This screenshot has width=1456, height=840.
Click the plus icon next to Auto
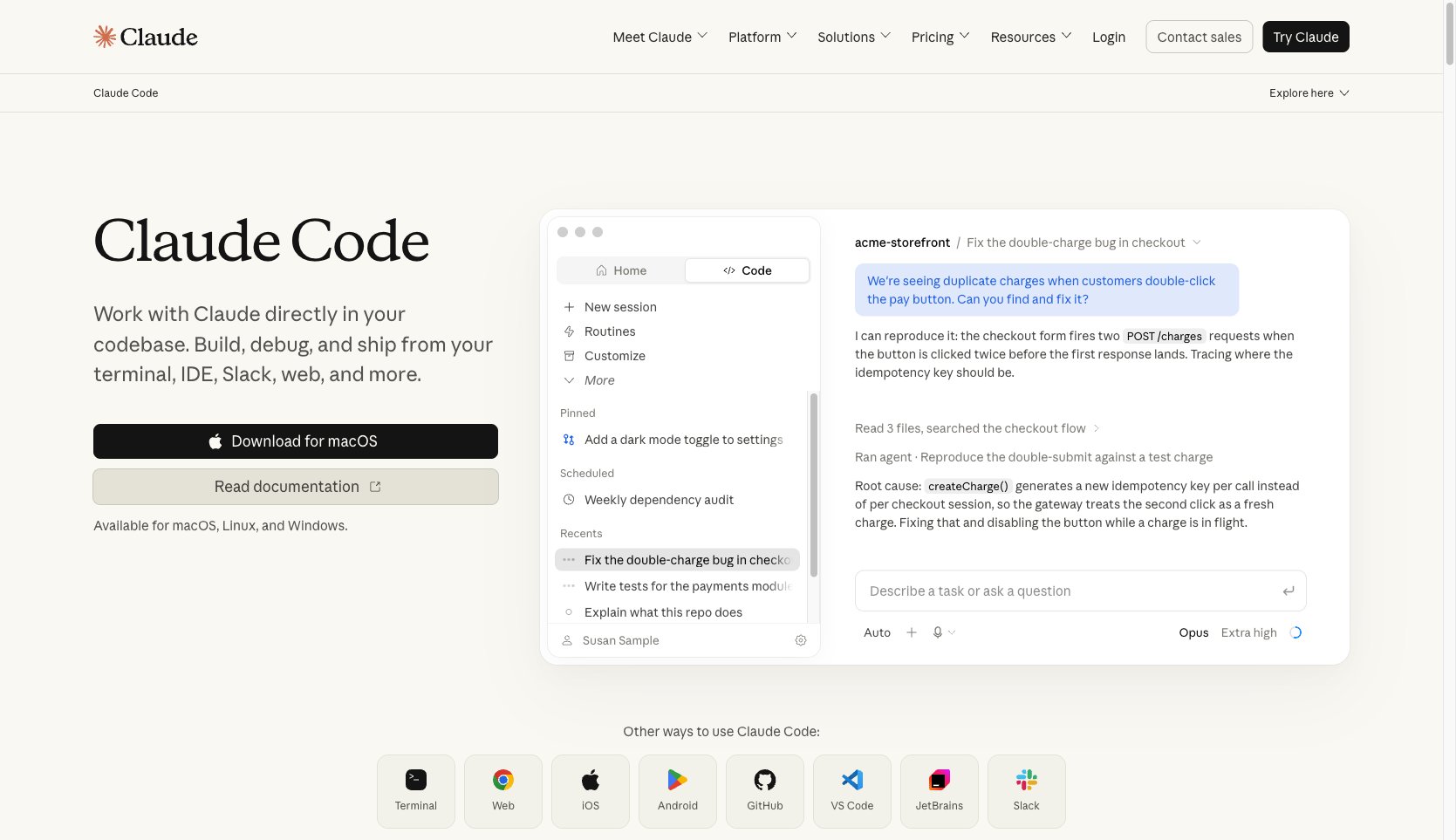coord(912,632)
